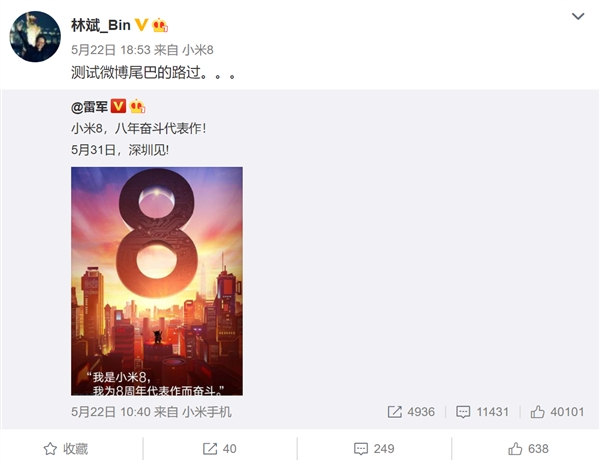Open the 249 comments section
The height and width of the screenshot is (464, 600).
pos(374,449)
